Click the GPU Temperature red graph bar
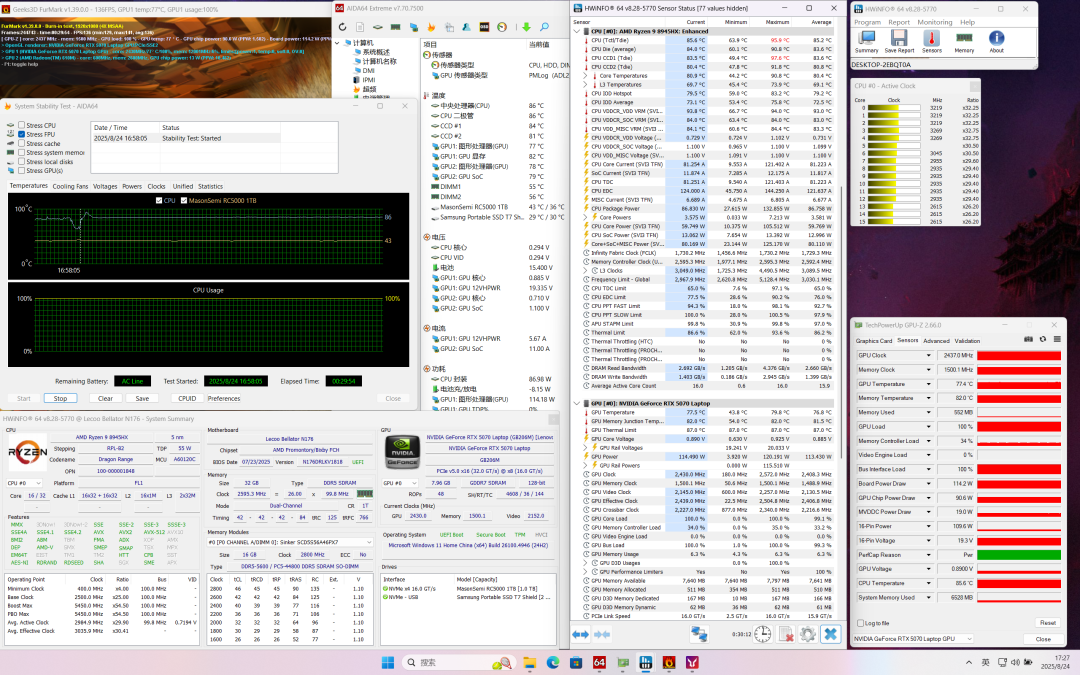Viewport: 1080px width, 675px height. pos(1019,383)
